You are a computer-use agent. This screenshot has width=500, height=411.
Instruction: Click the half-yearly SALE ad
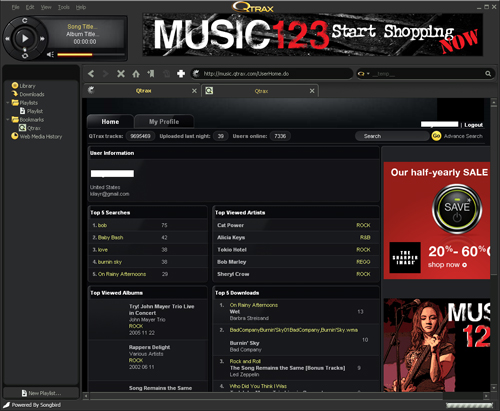(x=437, y=220)
